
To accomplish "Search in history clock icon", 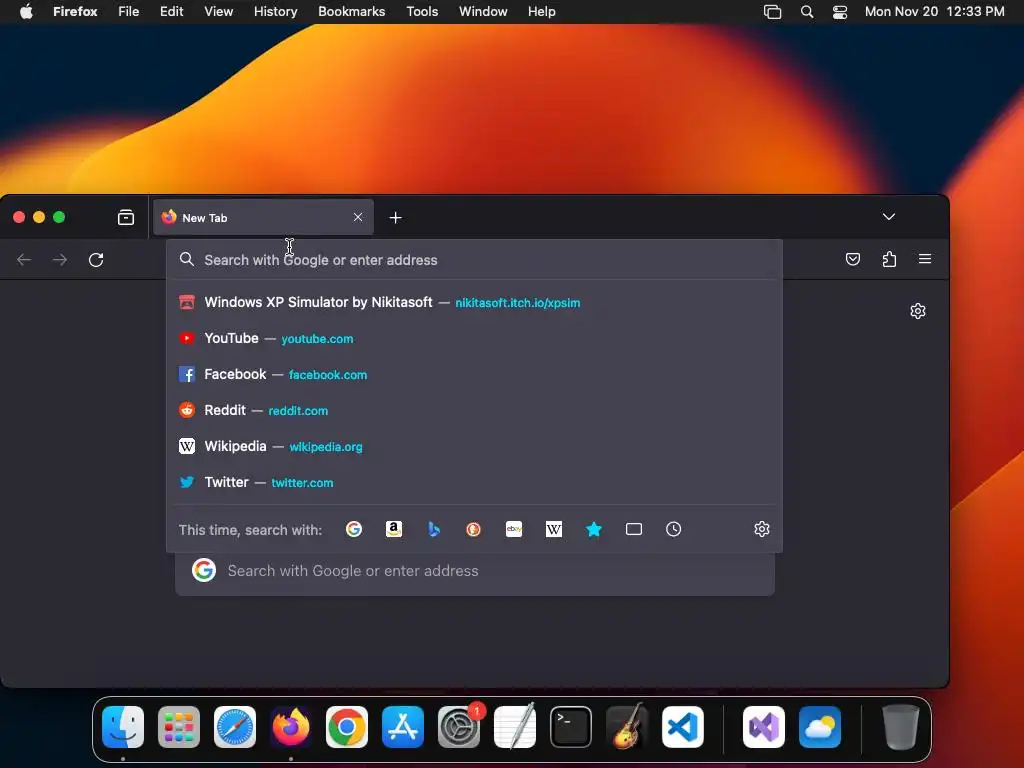I will [x=673, y=529].
